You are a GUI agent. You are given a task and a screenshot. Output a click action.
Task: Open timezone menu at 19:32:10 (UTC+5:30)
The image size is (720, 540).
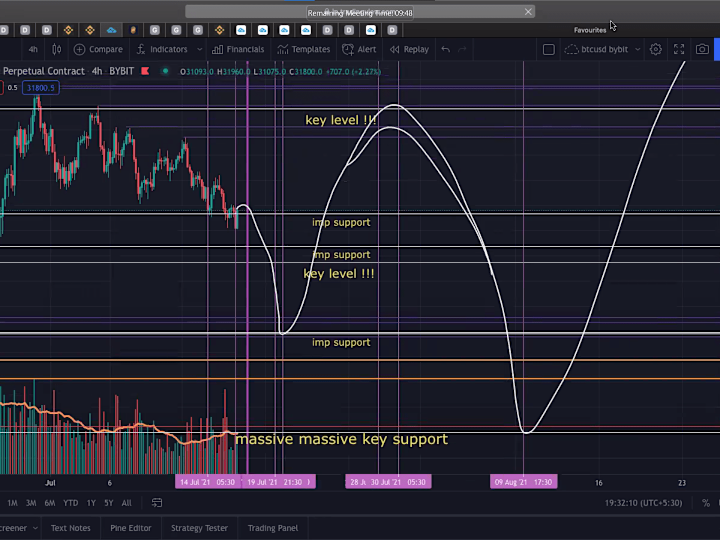(x=643, y=503)
